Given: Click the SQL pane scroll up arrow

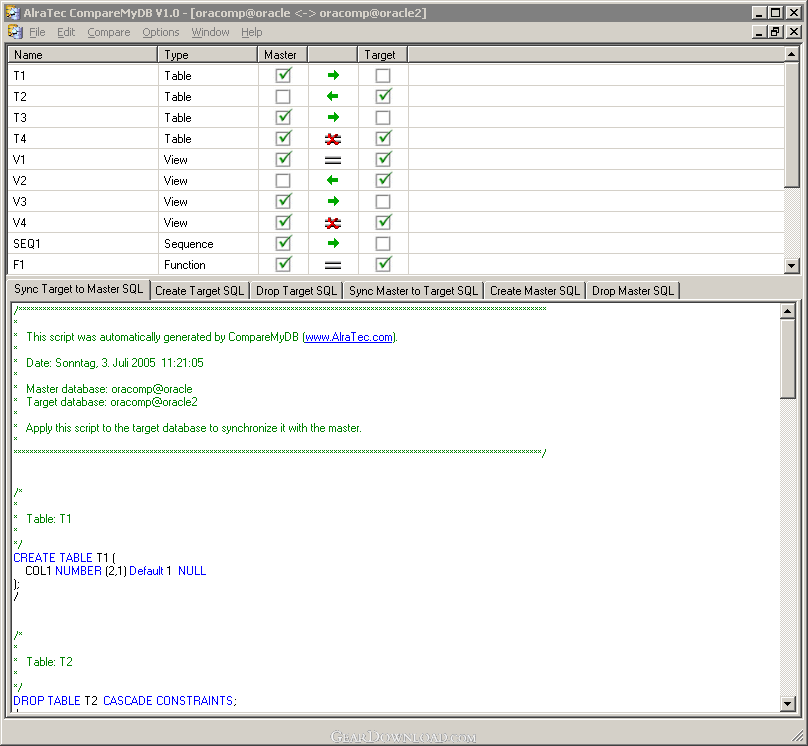Looking at the screenshot, I should click(x=787, y=311).
